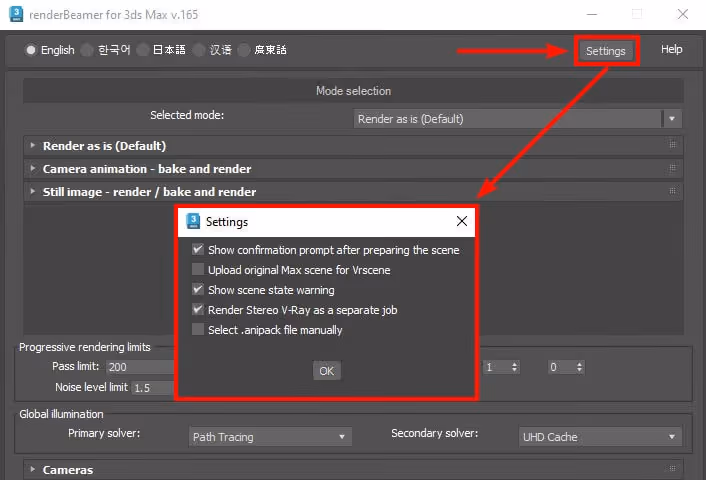Select Japanese 日本語 language radio button
The image size is (706, 480).
(143, 50)
